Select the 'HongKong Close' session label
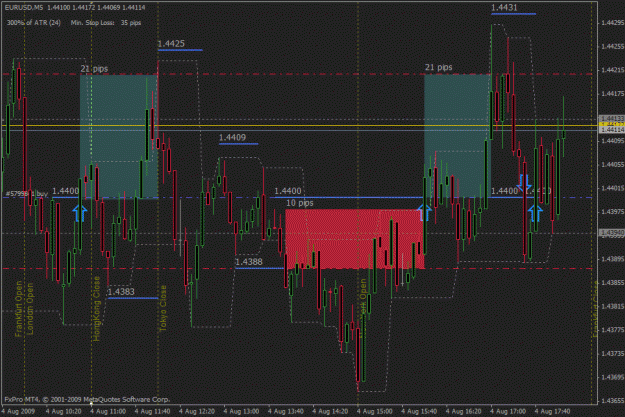The image size is (625, 417). click(x=96, y=309)
